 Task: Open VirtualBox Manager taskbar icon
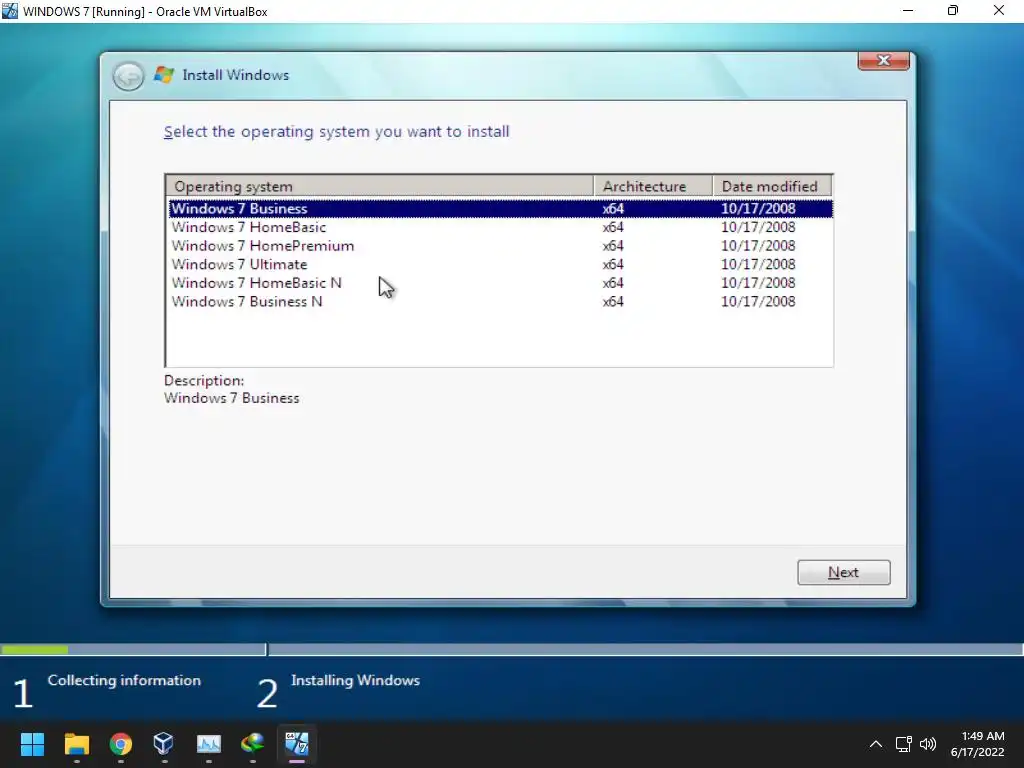164,744
